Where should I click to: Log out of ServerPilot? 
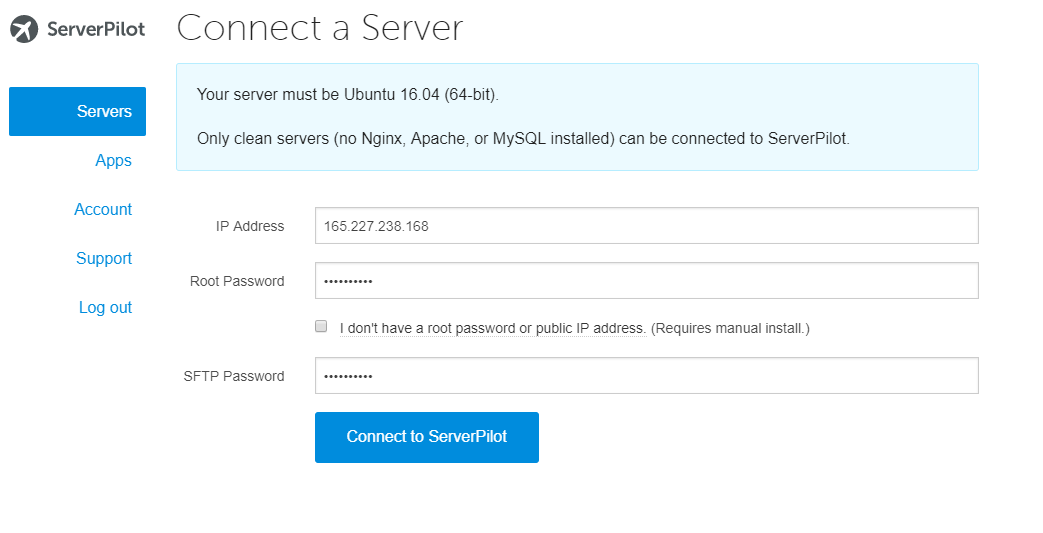point(105,307)
